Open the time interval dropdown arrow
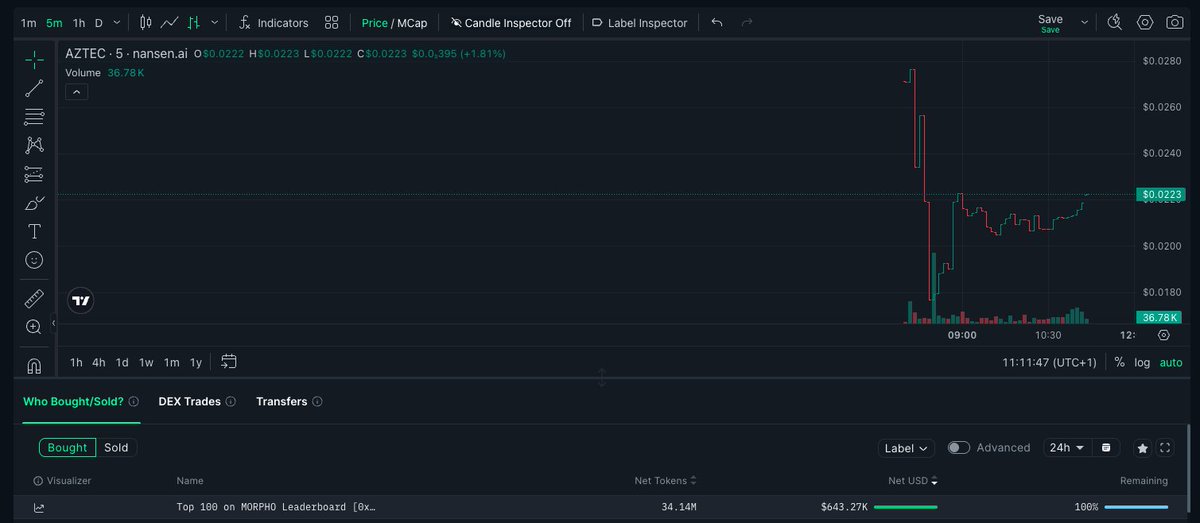Screen dimensions: 1200x523 [118, 22]
